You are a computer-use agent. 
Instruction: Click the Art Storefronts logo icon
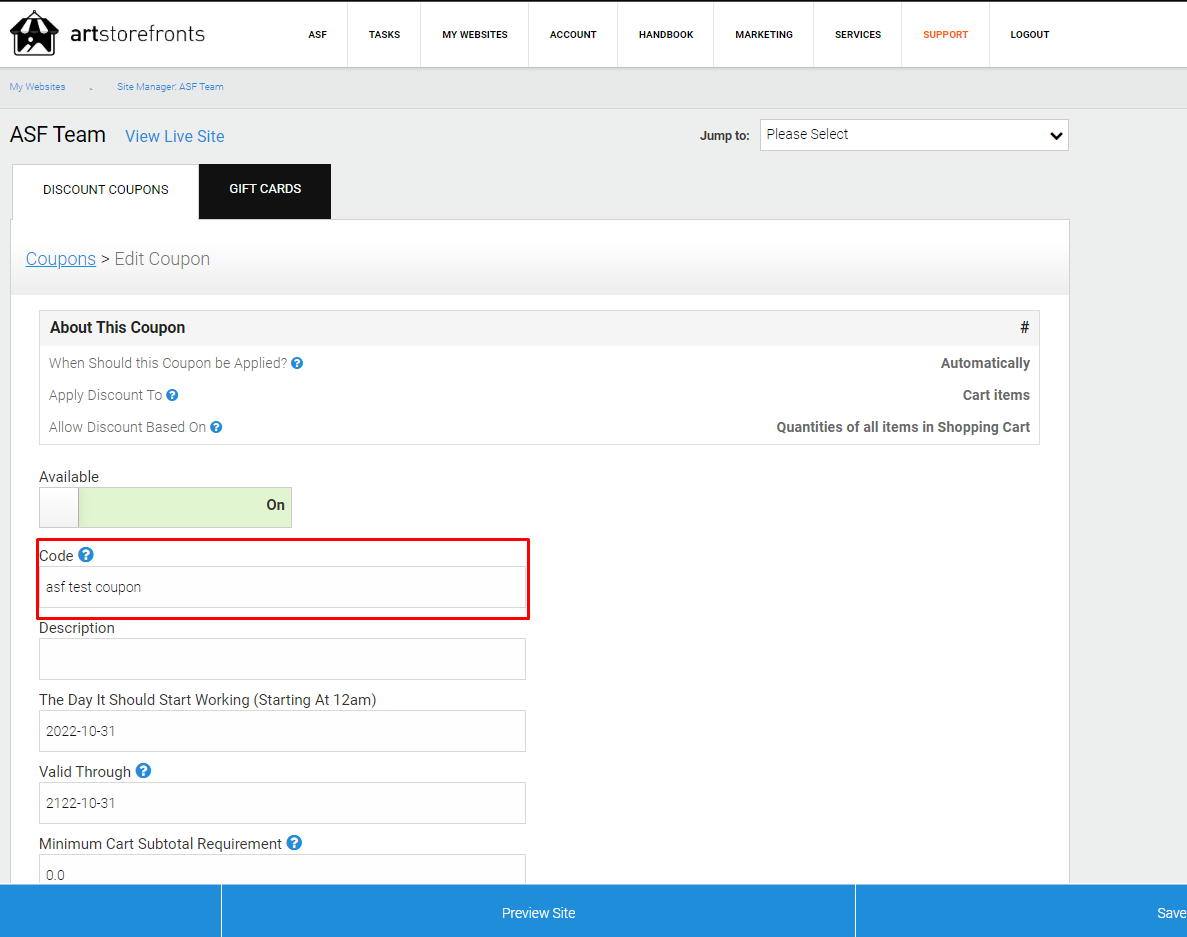click(x=34, y=33)
